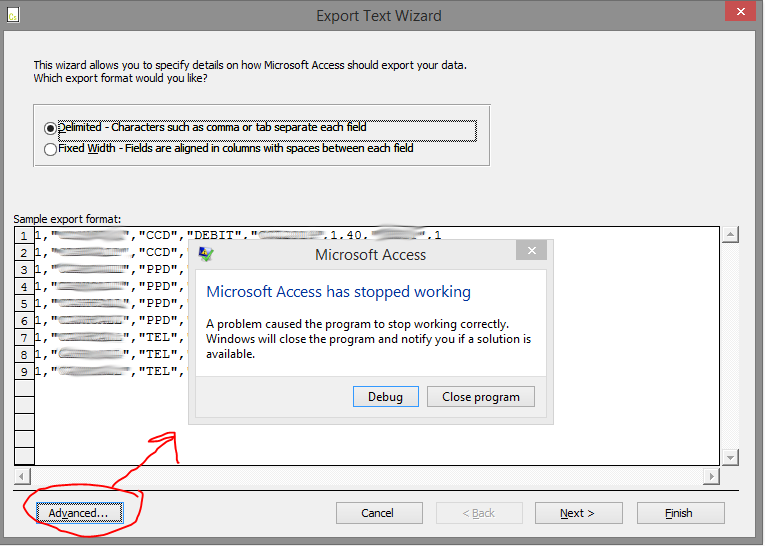
Task: Click the "TEL" value in sample row 7
Action: [x=158, y=337]
